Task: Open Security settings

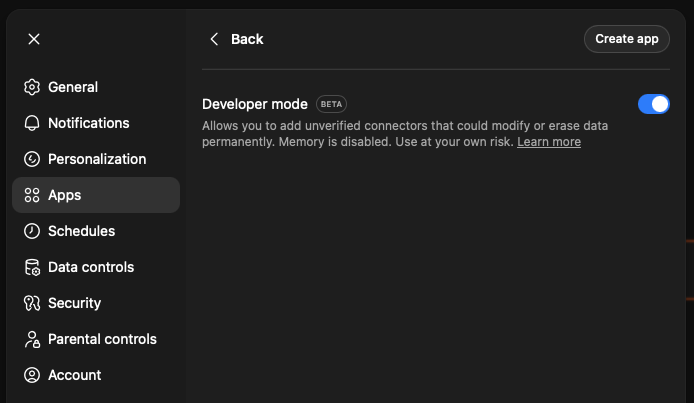Action: [96, 303]
